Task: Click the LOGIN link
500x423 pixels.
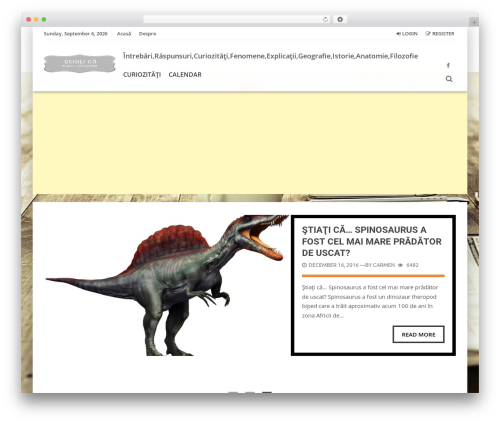Action: coord(407,34)
